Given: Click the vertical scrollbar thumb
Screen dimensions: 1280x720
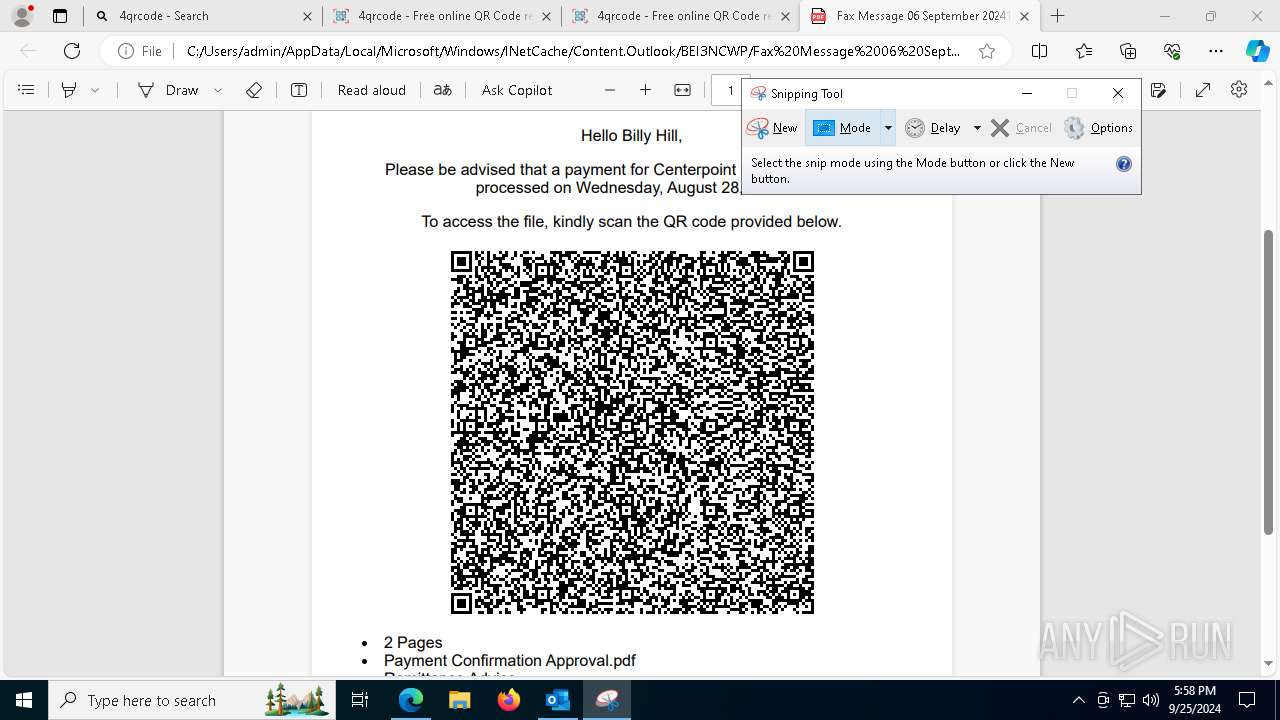Looking at the screenshot, I should tap(1269, 380).
